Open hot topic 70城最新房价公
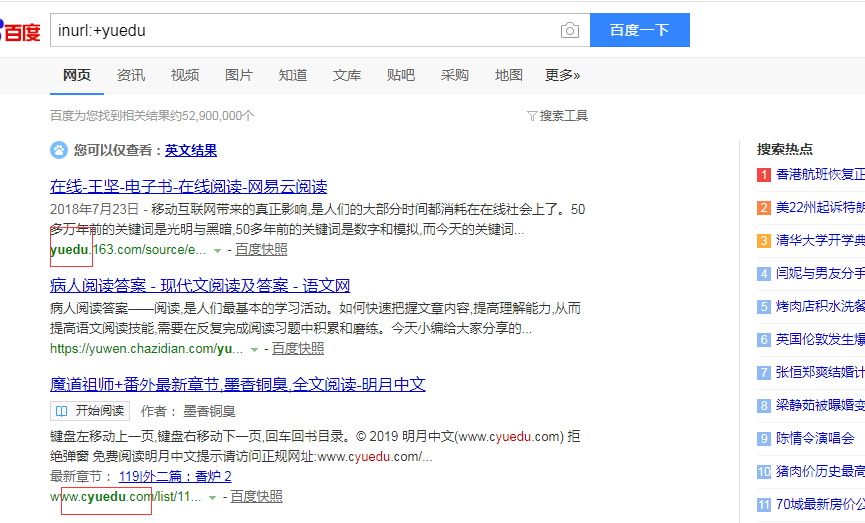Viewport: 865px width, 523px height. [820, 504]
